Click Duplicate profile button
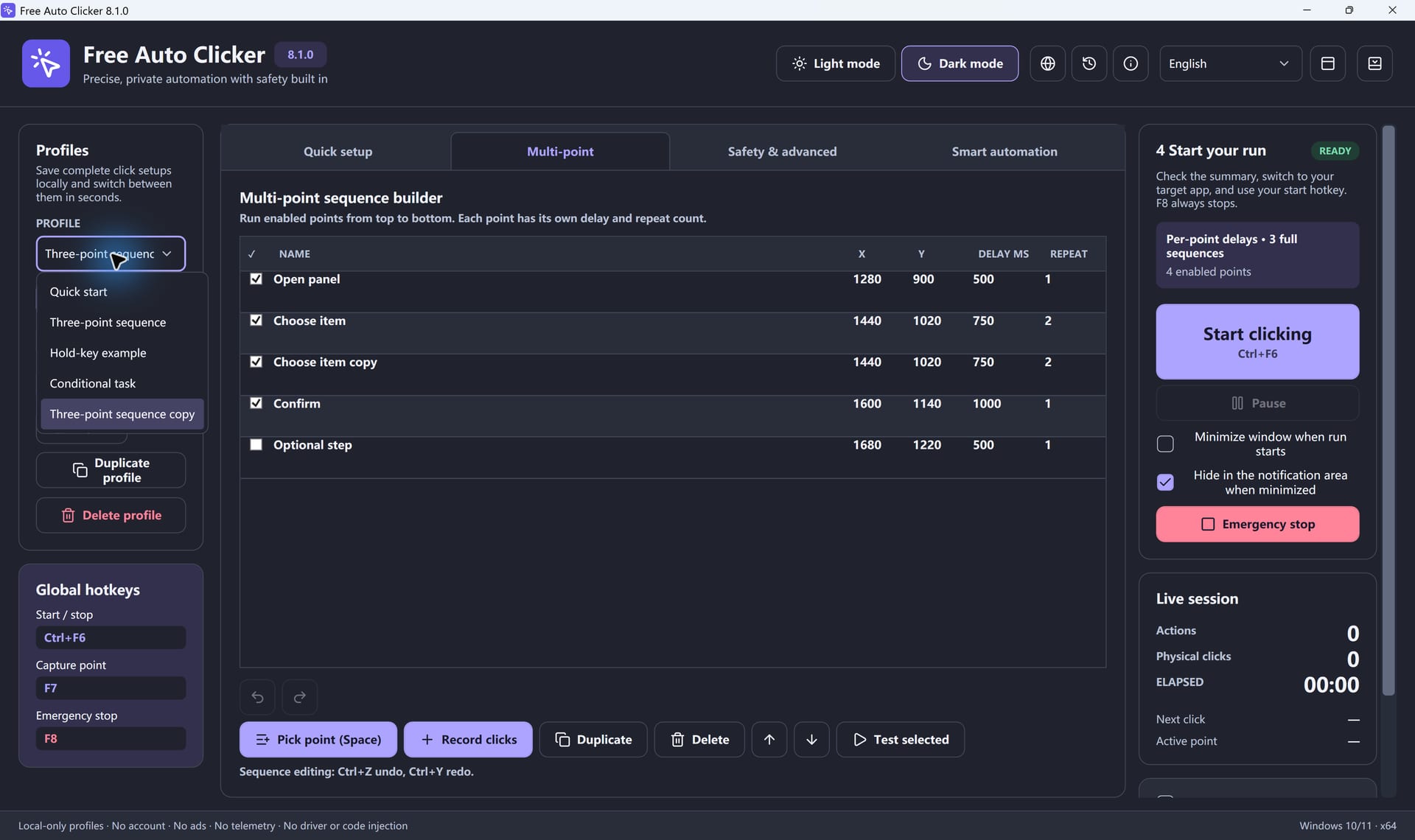Image resolution: width=1415 pixels, height=840 pixels. point(111,470)
